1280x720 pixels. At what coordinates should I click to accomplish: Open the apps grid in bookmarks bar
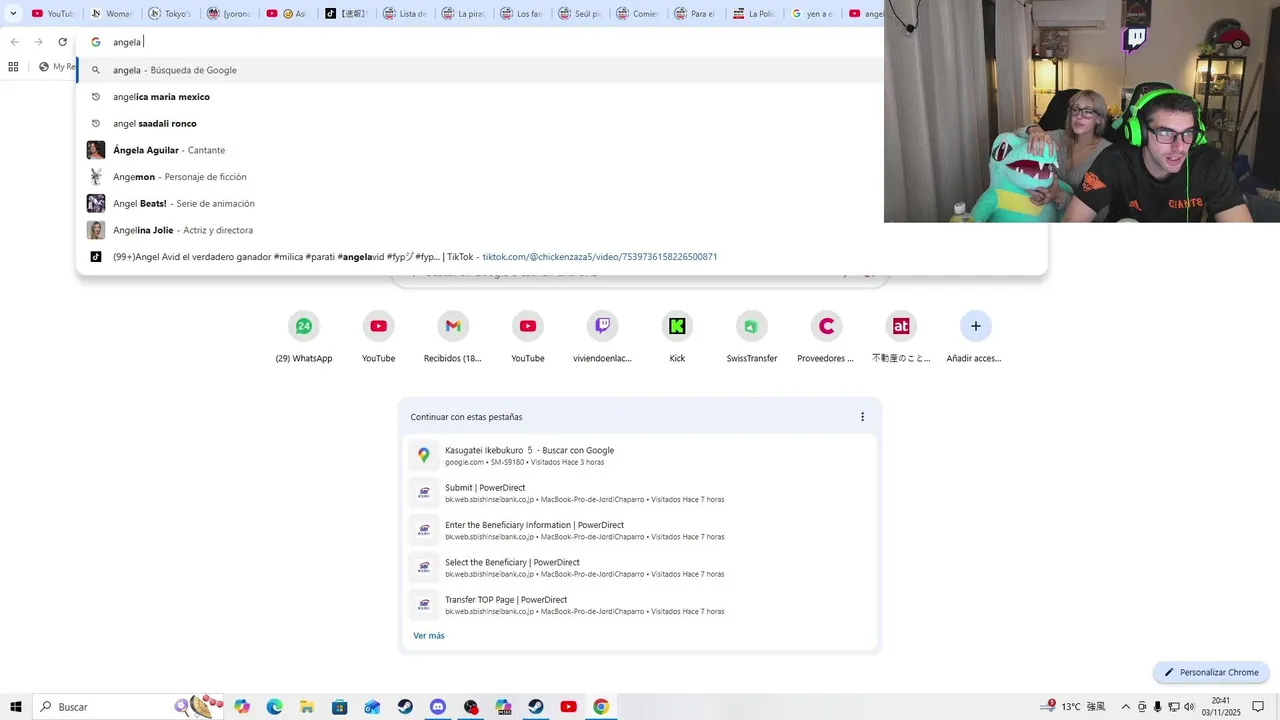coord(13,67)
